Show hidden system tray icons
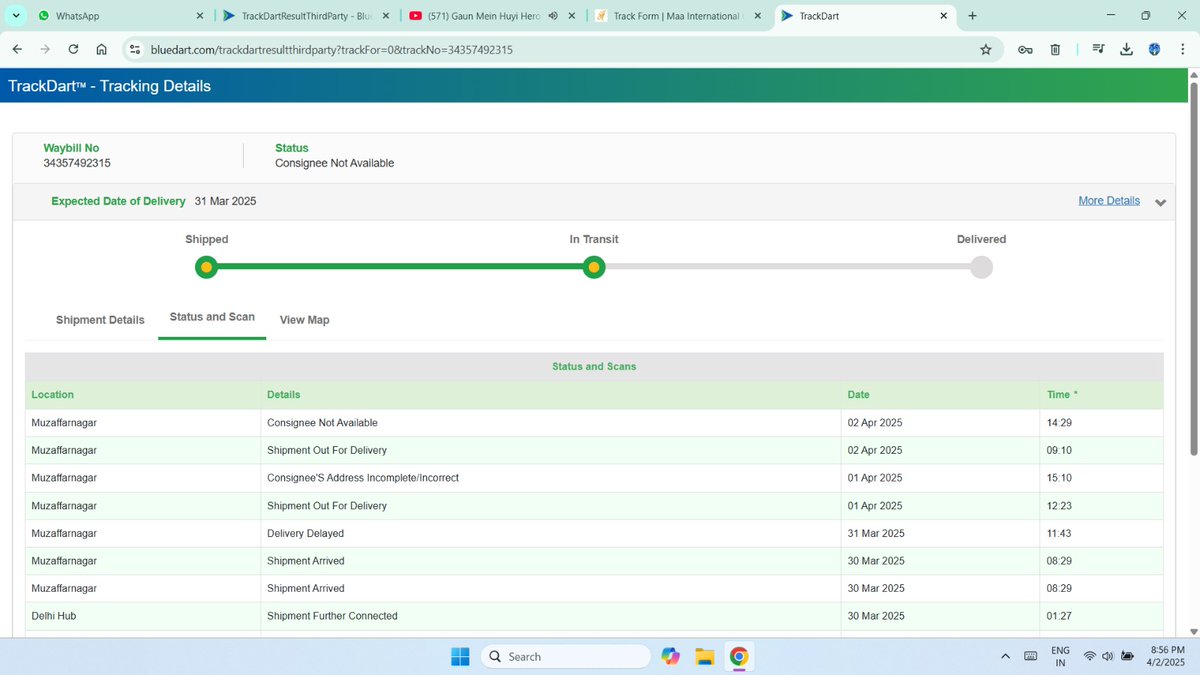1200x675 pixels. (x=1005, y=656)
